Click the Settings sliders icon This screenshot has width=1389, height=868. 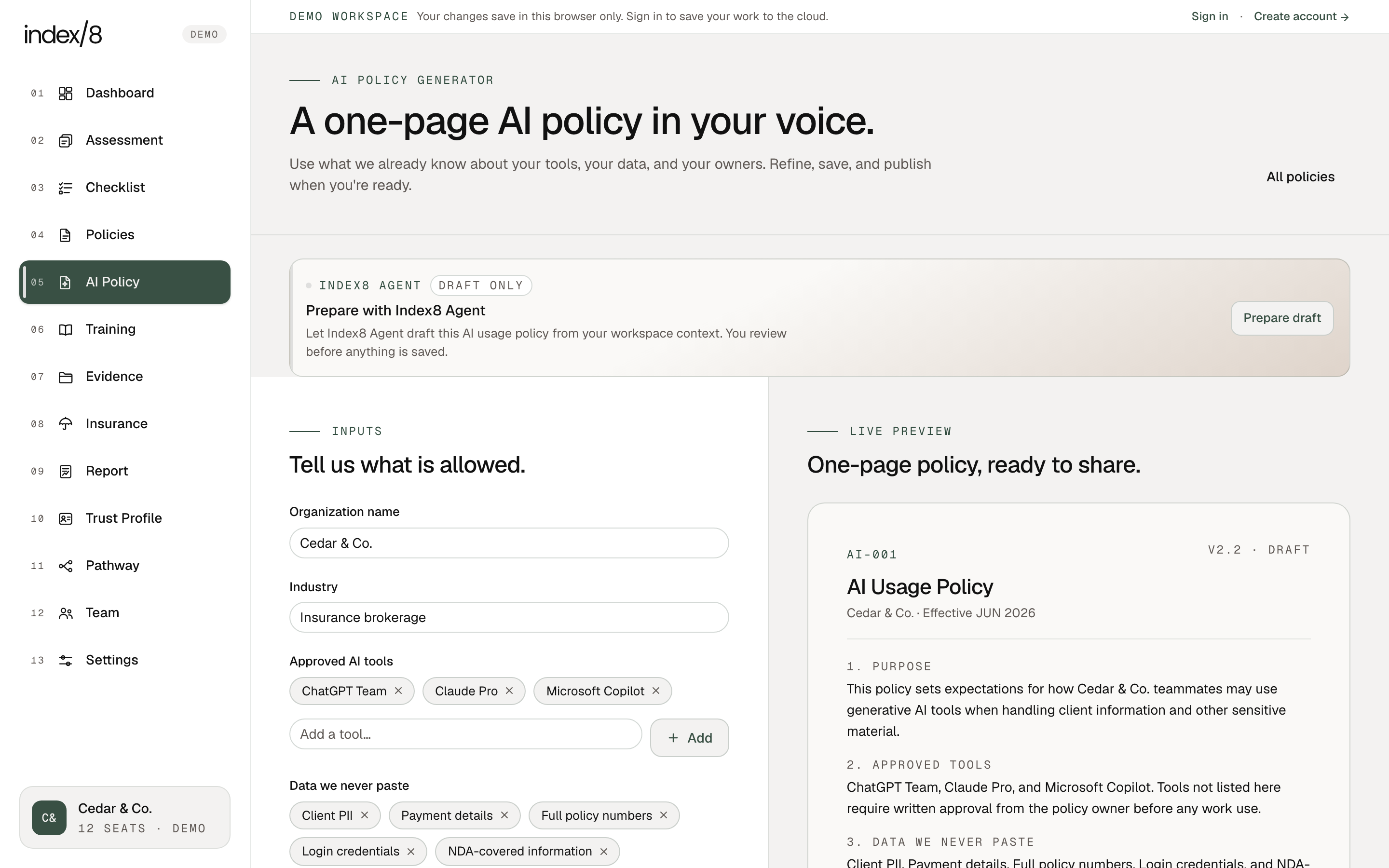(66, 661)
